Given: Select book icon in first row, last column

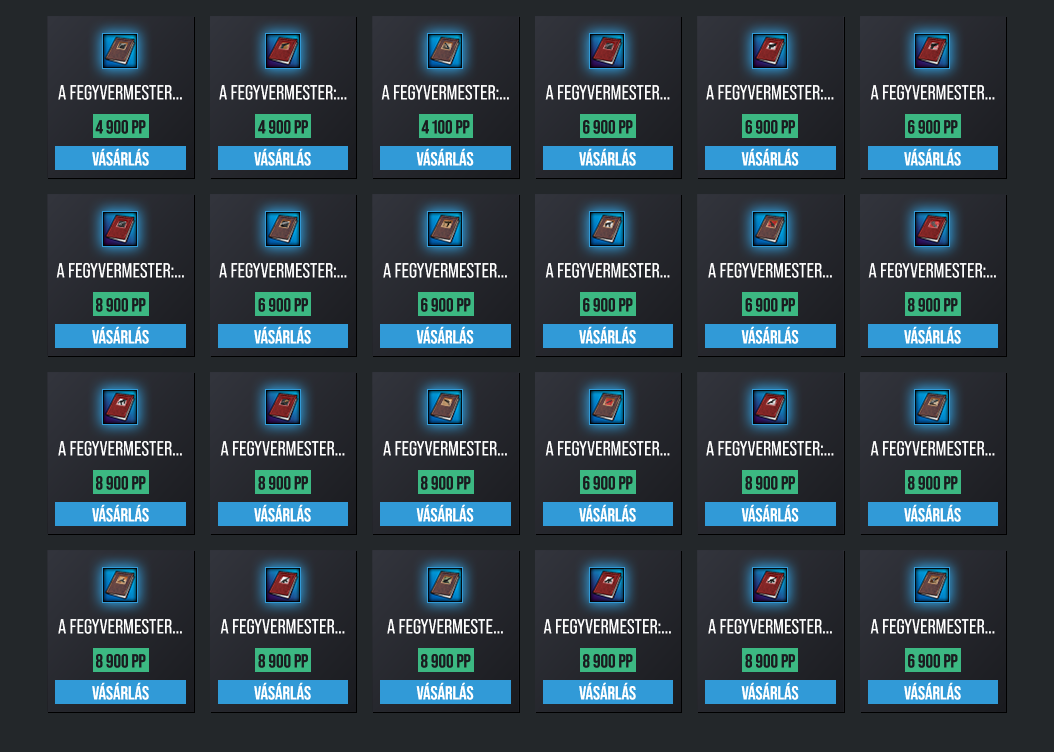Looking at the screenshot, I should pos(932,51).
